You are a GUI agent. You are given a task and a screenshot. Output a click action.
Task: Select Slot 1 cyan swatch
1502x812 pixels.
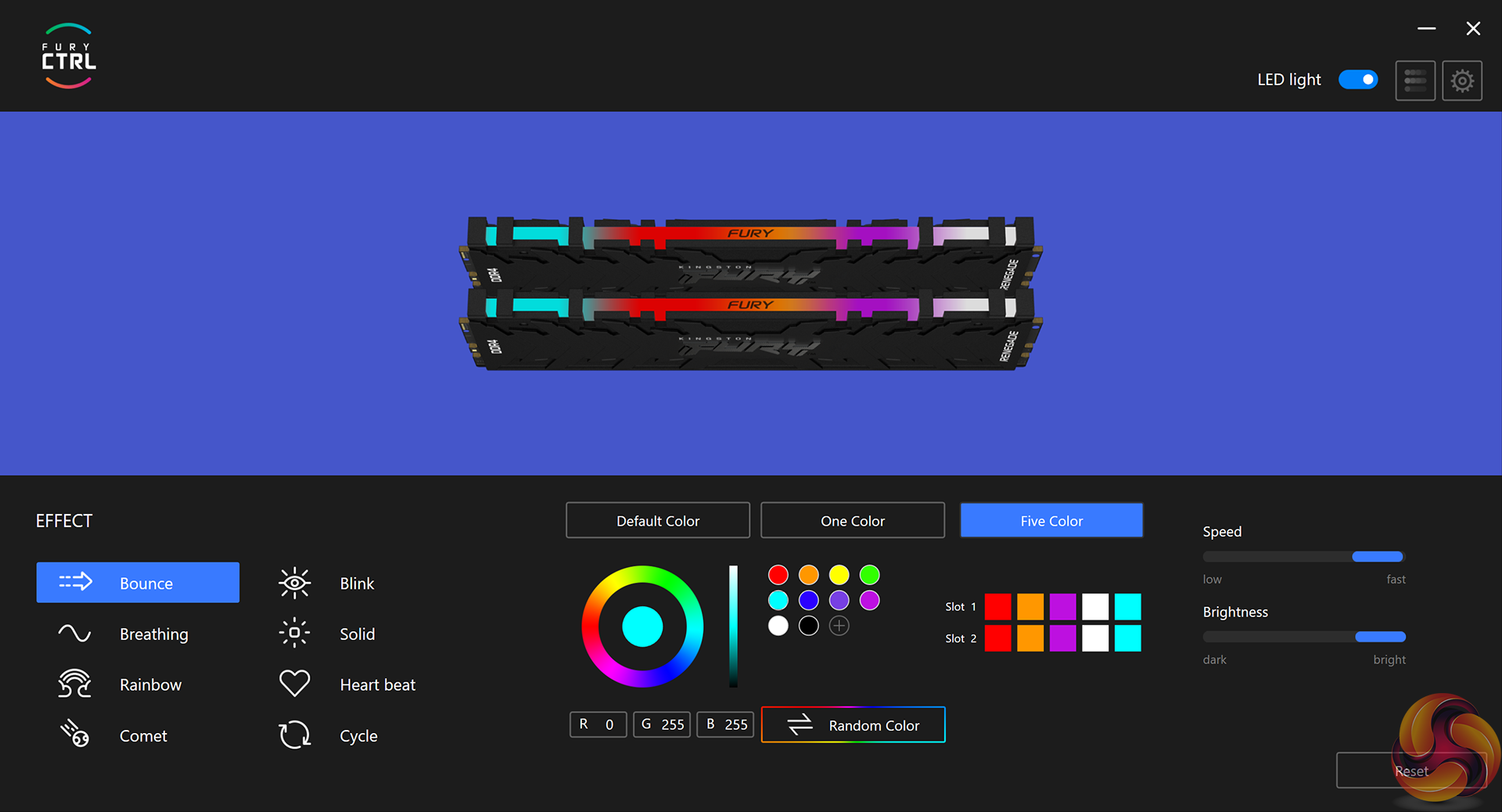[x=1128, y=607]
